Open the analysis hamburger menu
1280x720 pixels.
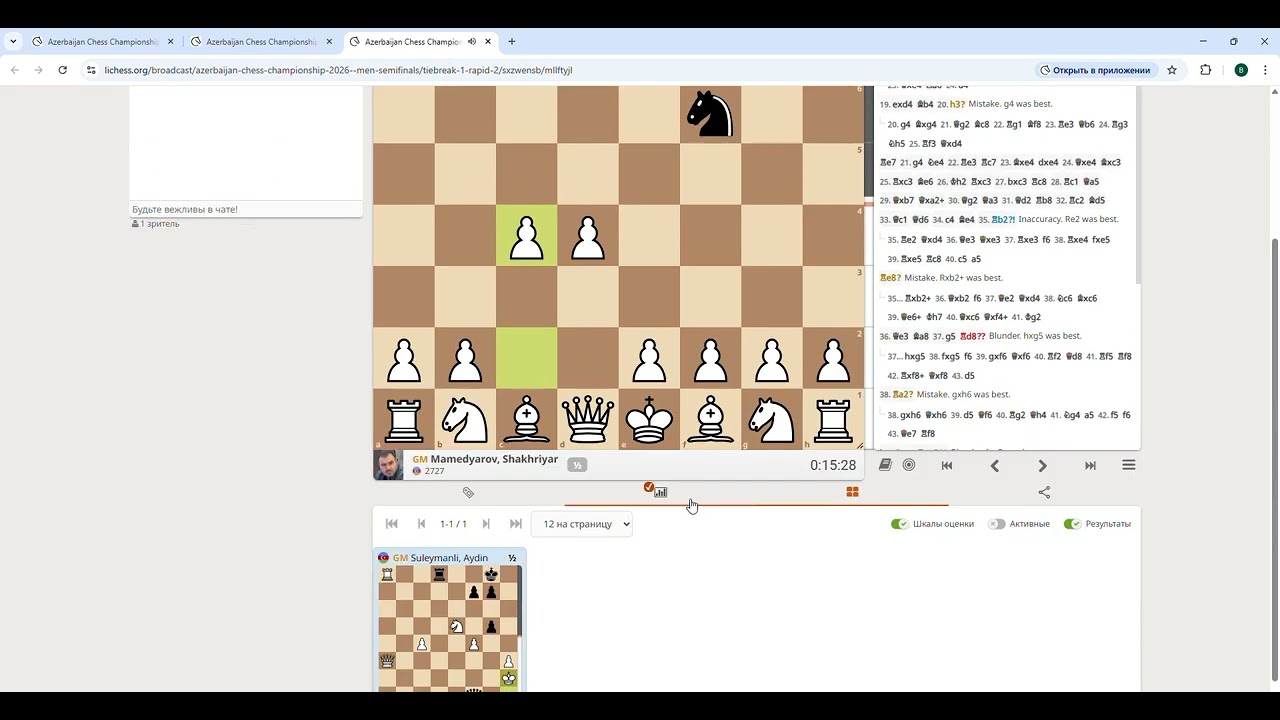1129,465
